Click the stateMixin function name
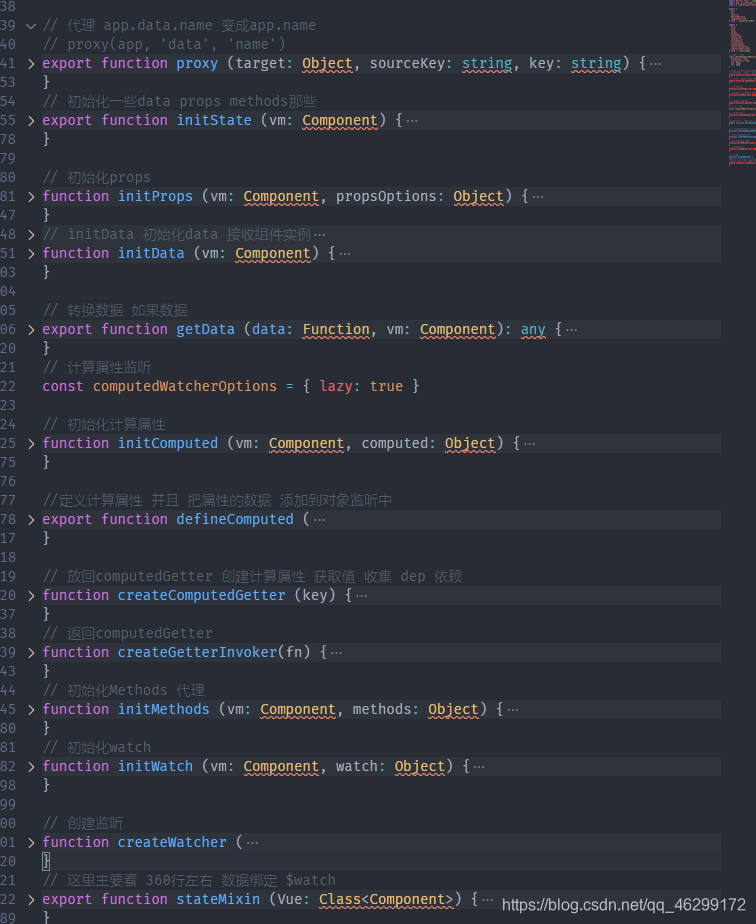 (218, 899)
